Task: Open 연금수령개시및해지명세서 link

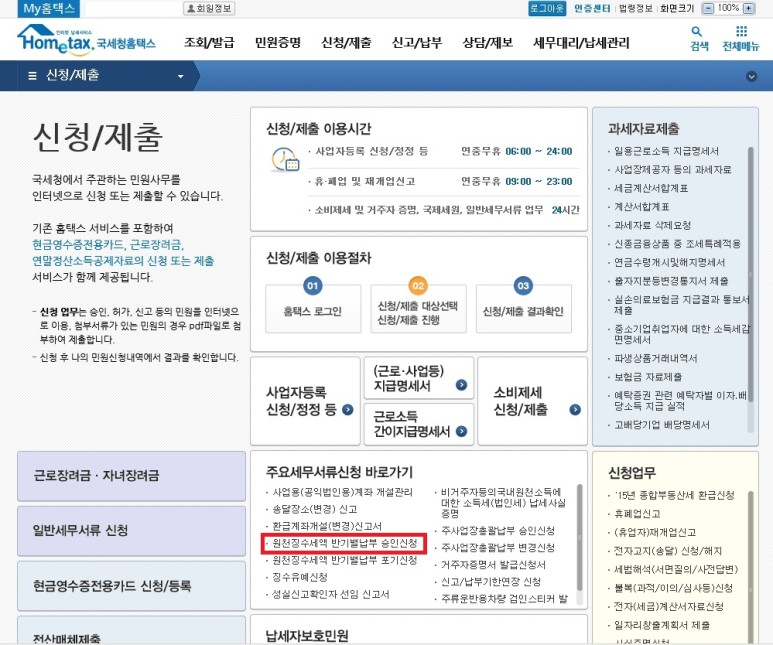Action: [x=669, y=262]
